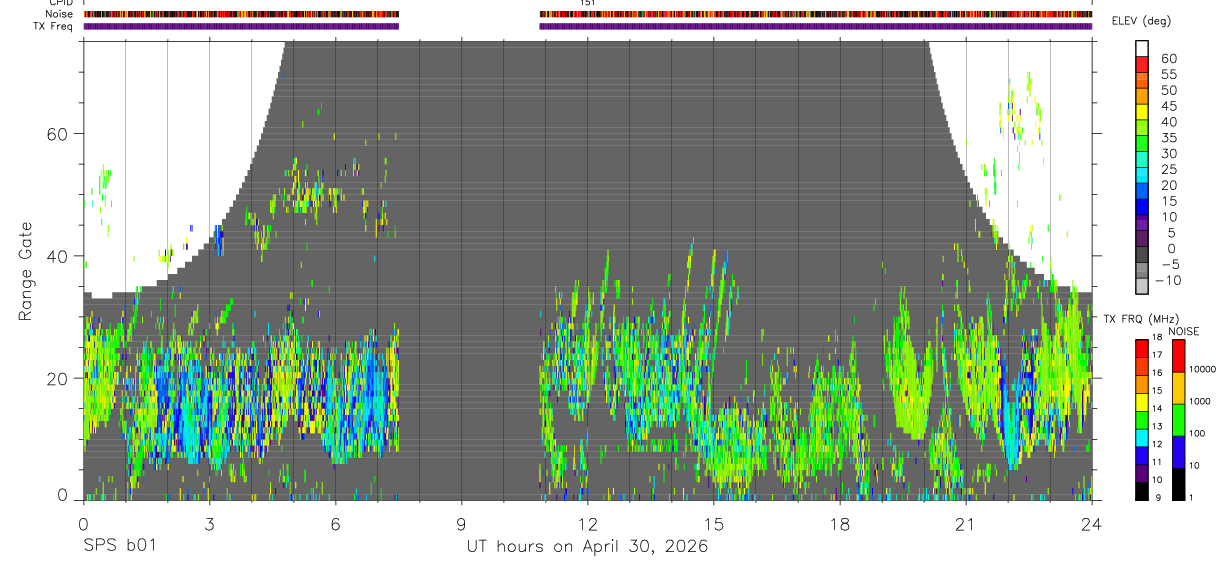
Task: Pick the elevation colorbar swatch beside 25
Action: [x=1142, y=174]
